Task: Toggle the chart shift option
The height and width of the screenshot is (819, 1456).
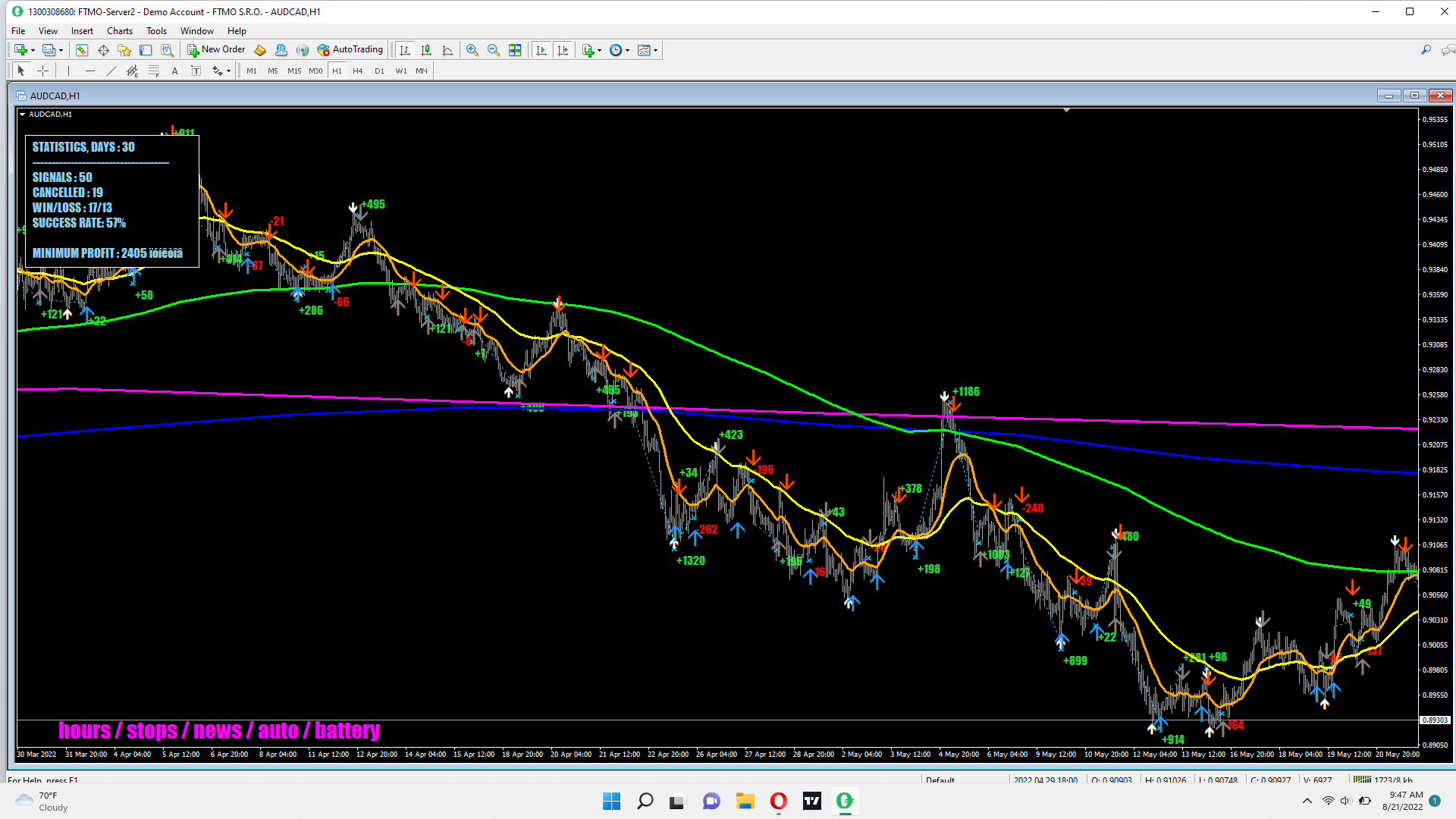Action: tap(563, 50)
